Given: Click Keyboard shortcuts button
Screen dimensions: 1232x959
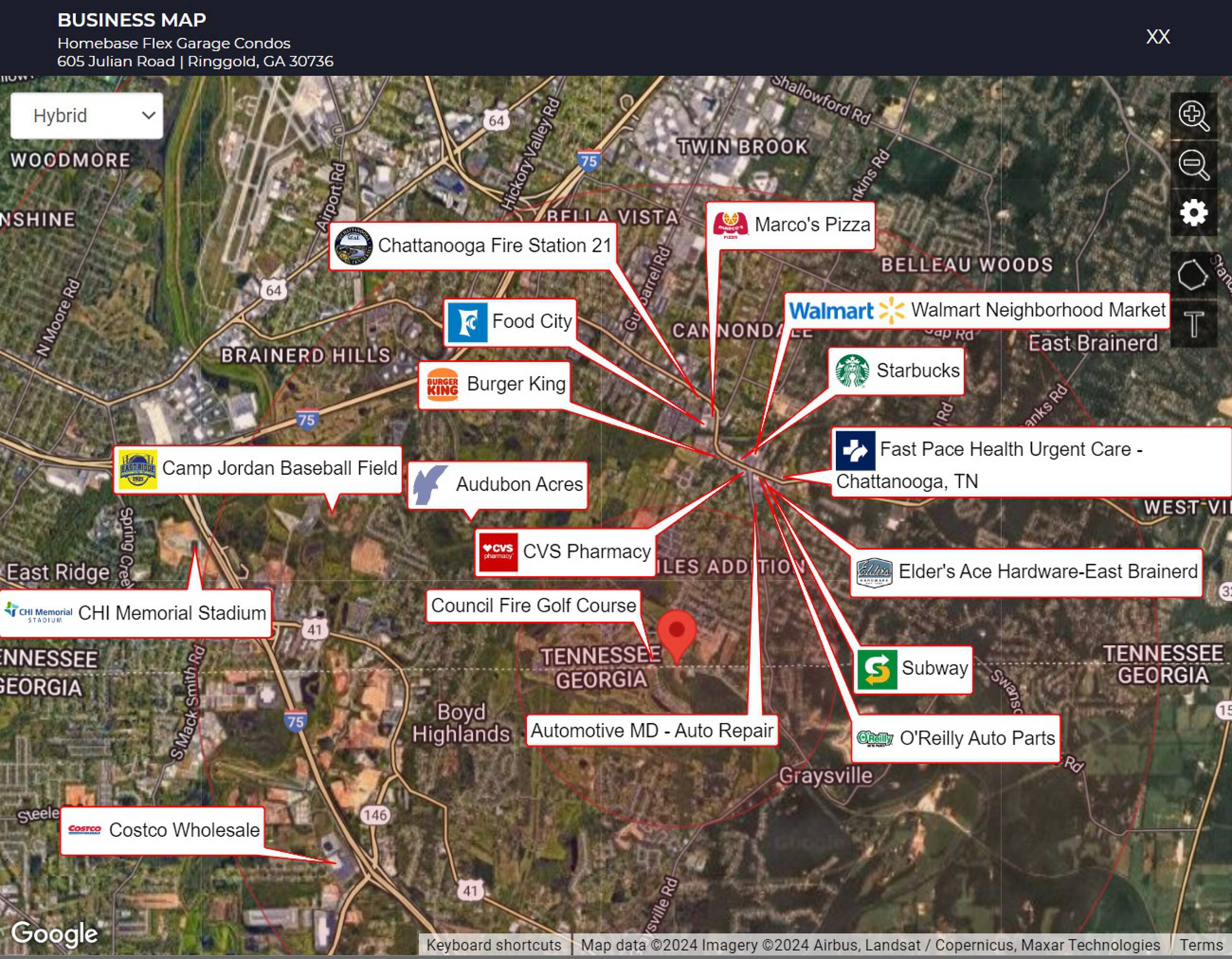Looking at the screenshot, I should tap(493, 945).
